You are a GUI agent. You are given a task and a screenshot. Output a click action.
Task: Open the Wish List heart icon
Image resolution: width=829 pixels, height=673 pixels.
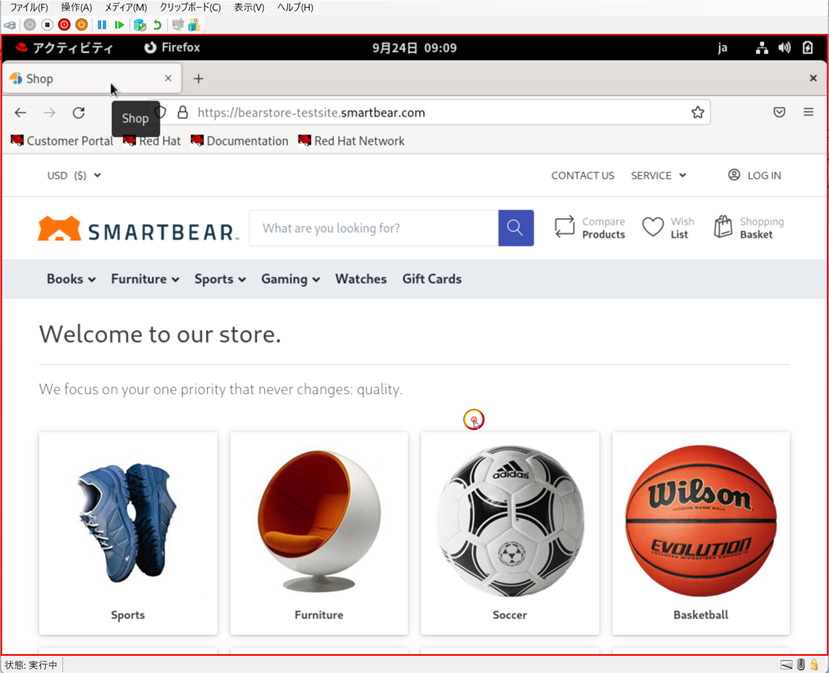point(667,228)
